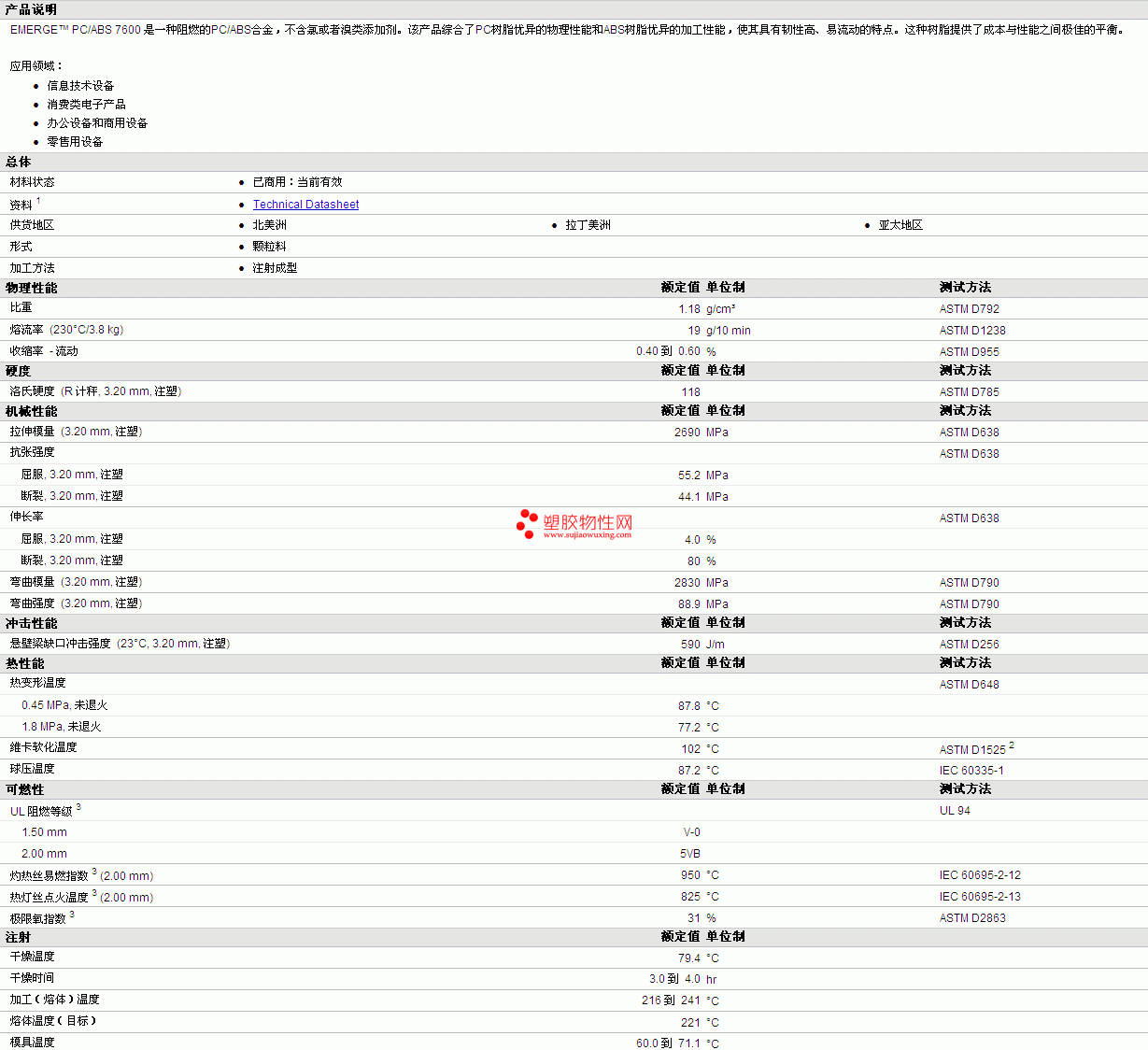Select the flexural strength value '88.9'
The width and height of the screenshot is (1148, 1050).
click(x=689, y=604)
